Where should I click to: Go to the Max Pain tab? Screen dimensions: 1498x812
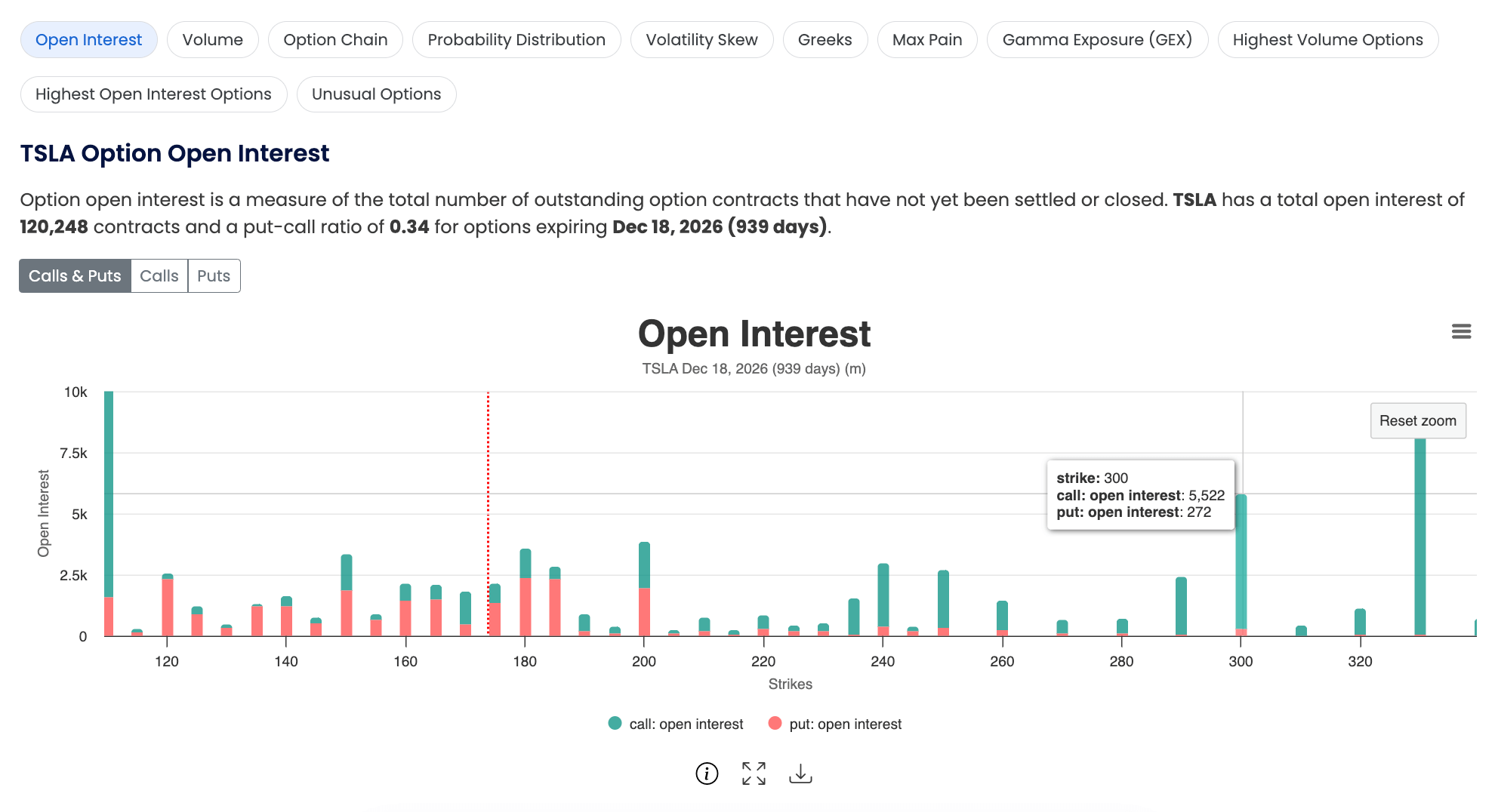[927, 40]
